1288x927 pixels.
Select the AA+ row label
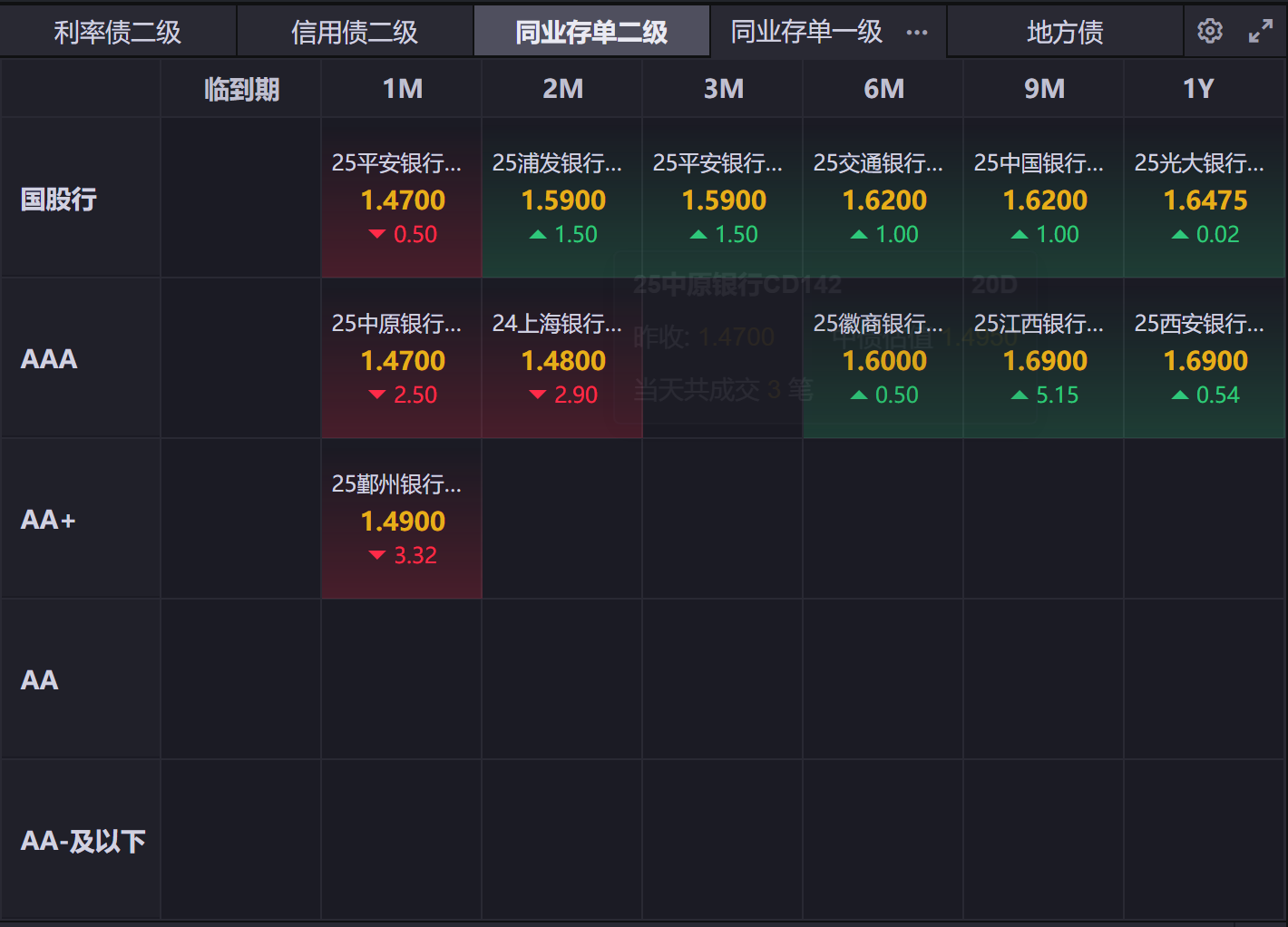[x=48, y=520]
